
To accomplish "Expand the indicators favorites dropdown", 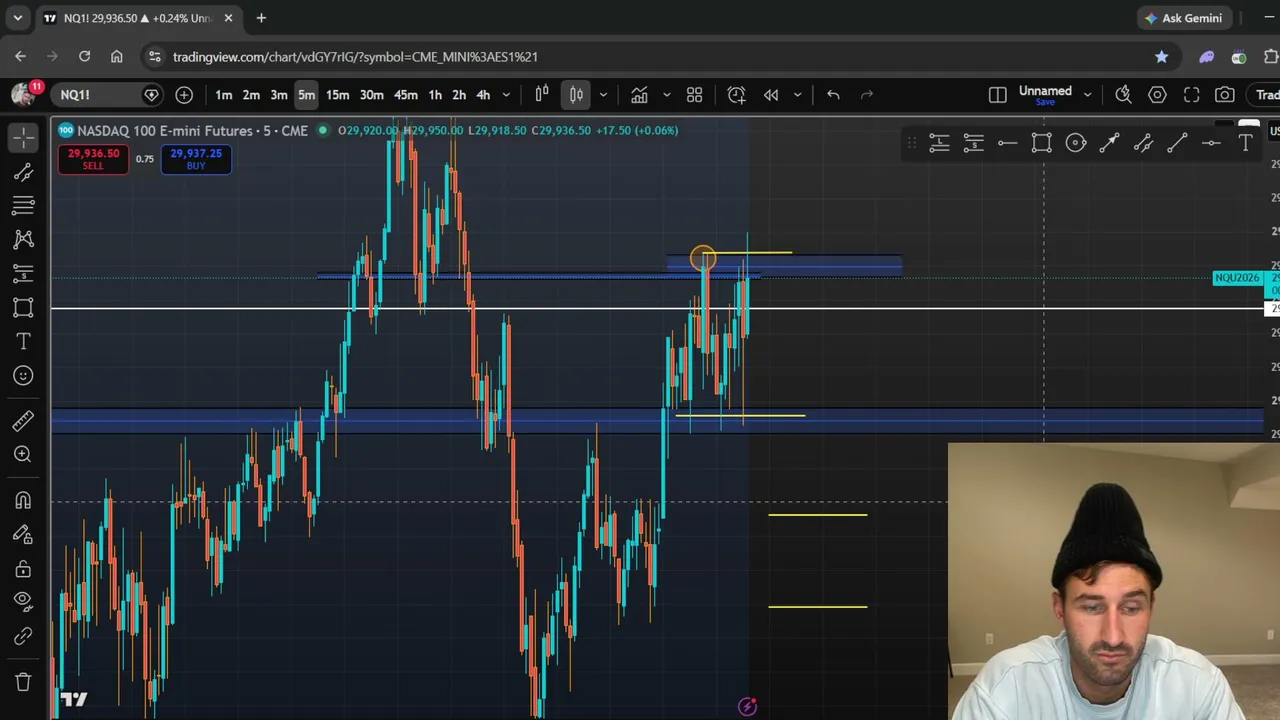I will click(x=666, y=95).
